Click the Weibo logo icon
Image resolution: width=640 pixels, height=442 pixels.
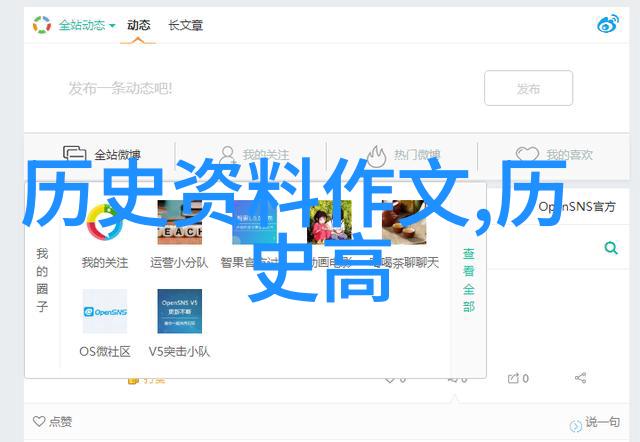(607, 24)
